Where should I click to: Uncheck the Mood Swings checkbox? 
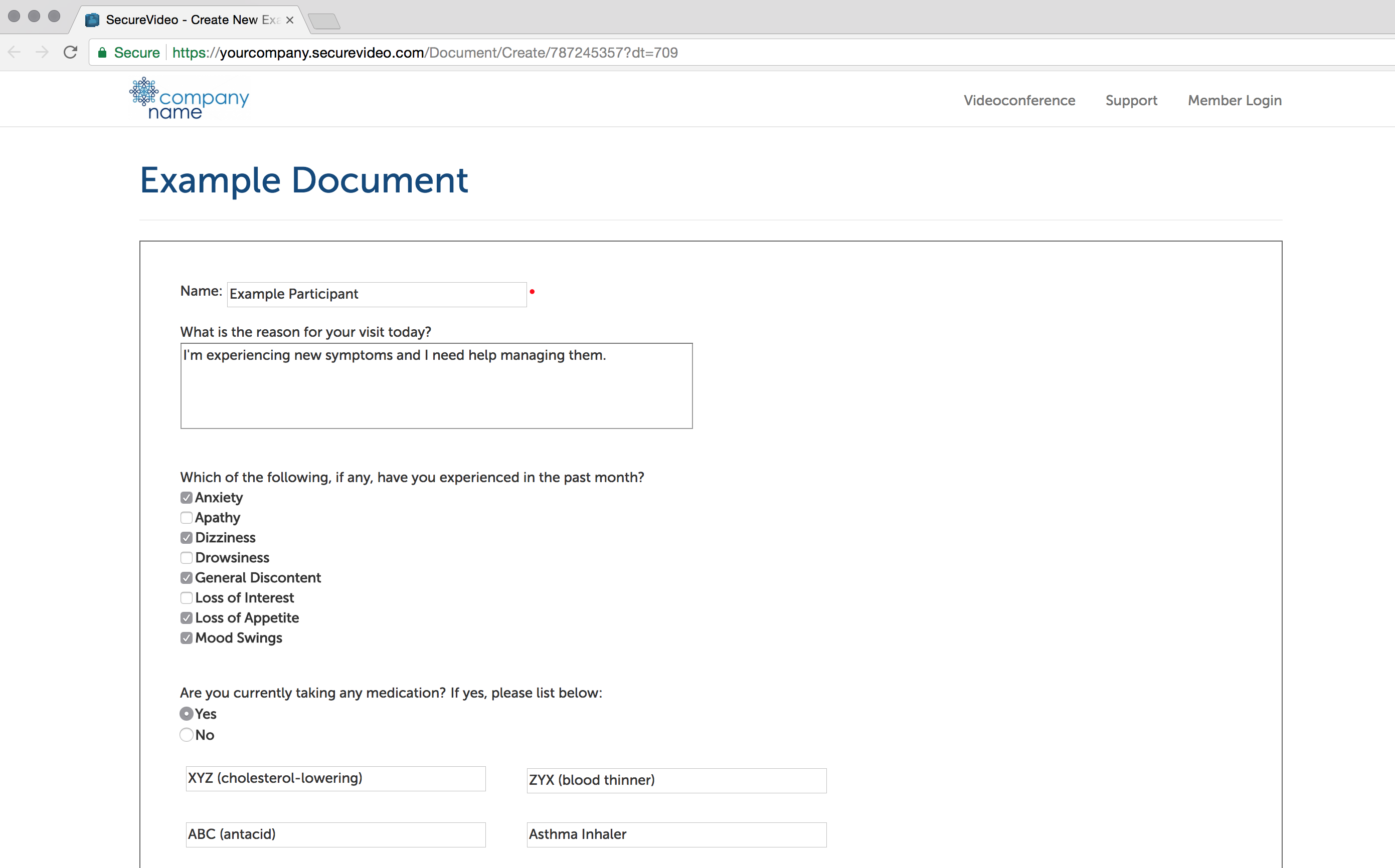[186, 638]
